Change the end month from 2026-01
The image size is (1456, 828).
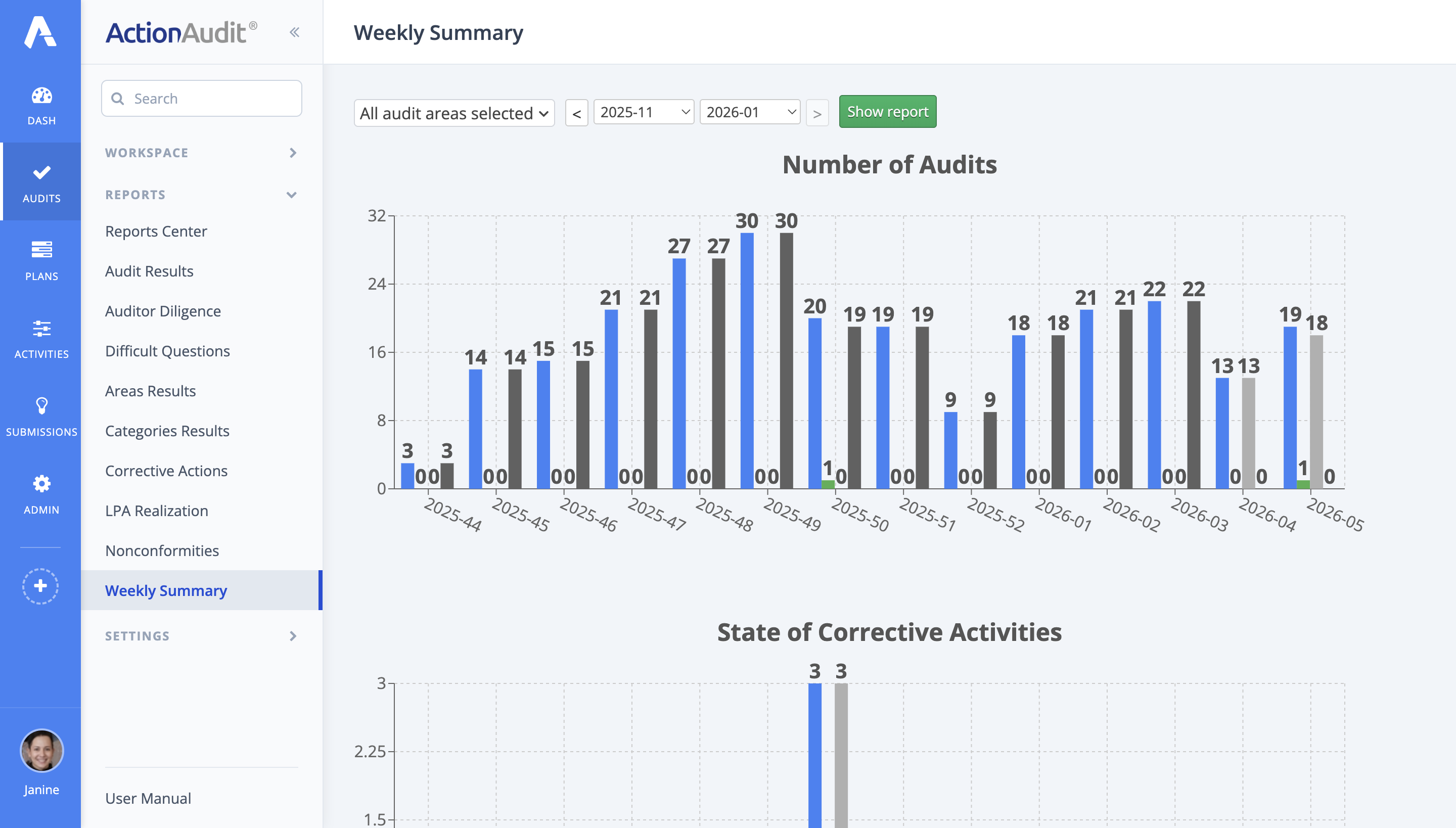click(x=750, y=112)
